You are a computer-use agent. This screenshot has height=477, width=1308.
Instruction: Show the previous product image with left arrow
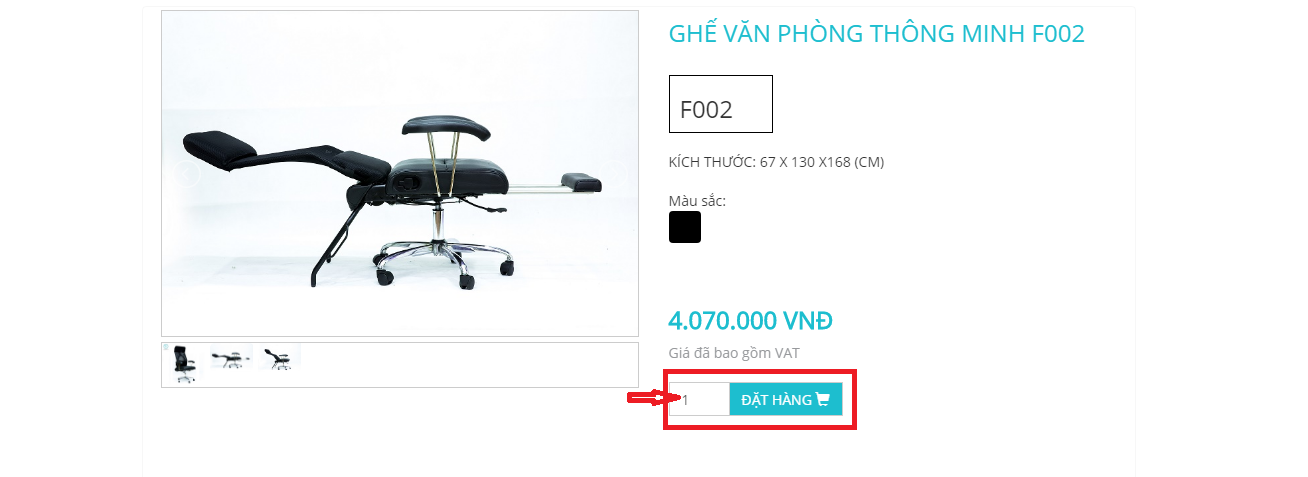tap(187, 174)
